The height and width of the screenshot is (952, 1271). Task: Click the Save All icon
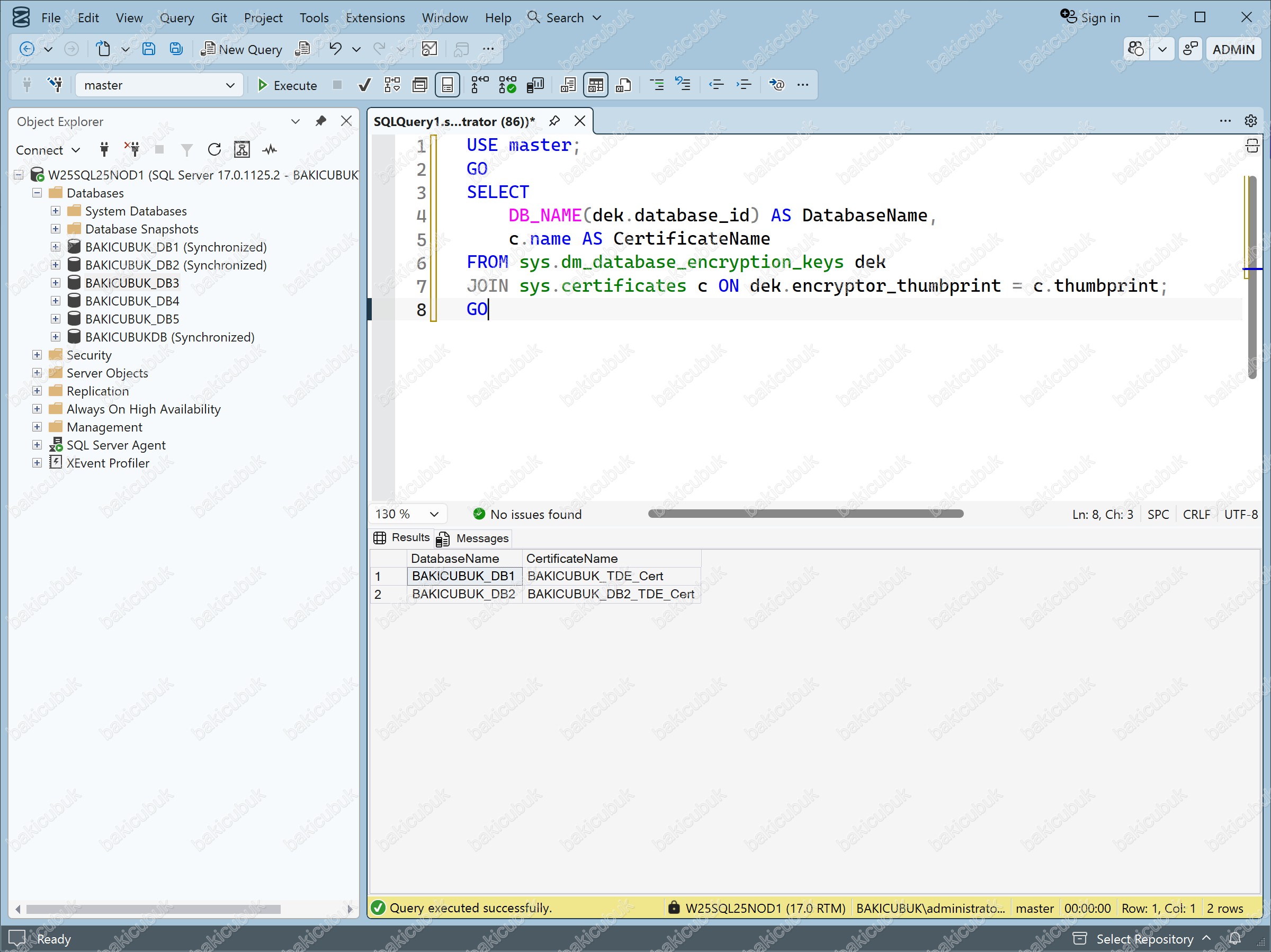tap(176, 49)
